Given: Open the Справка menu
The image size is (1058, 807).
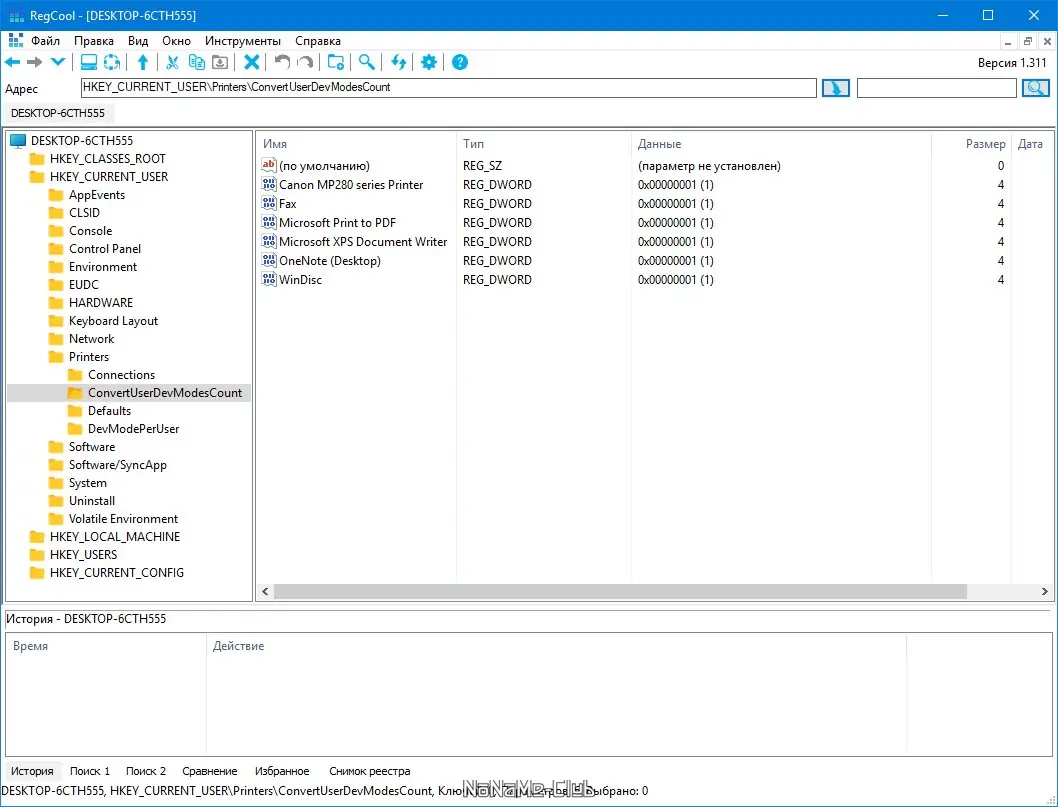Looking at the screenshot, I should (x=318, y=41).
